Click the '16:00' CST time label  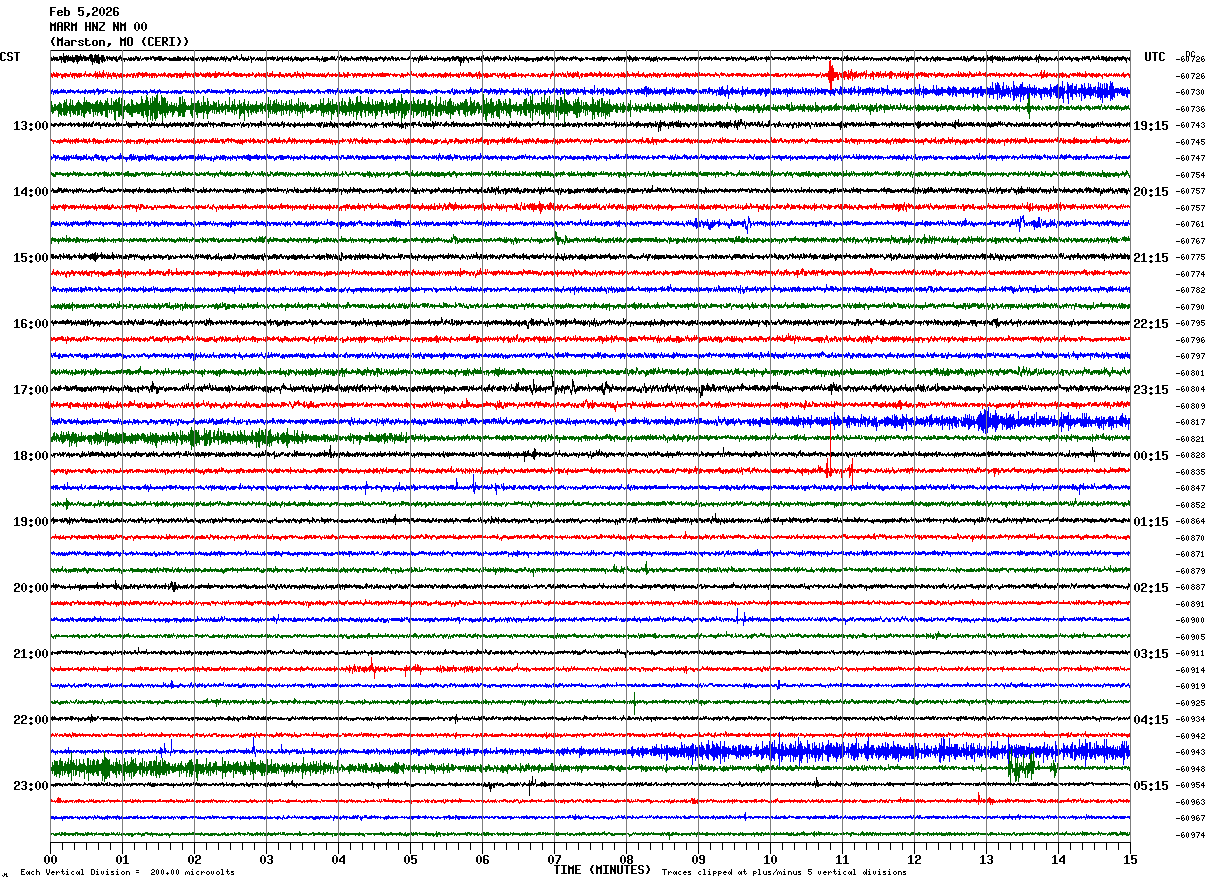point(31,324)
